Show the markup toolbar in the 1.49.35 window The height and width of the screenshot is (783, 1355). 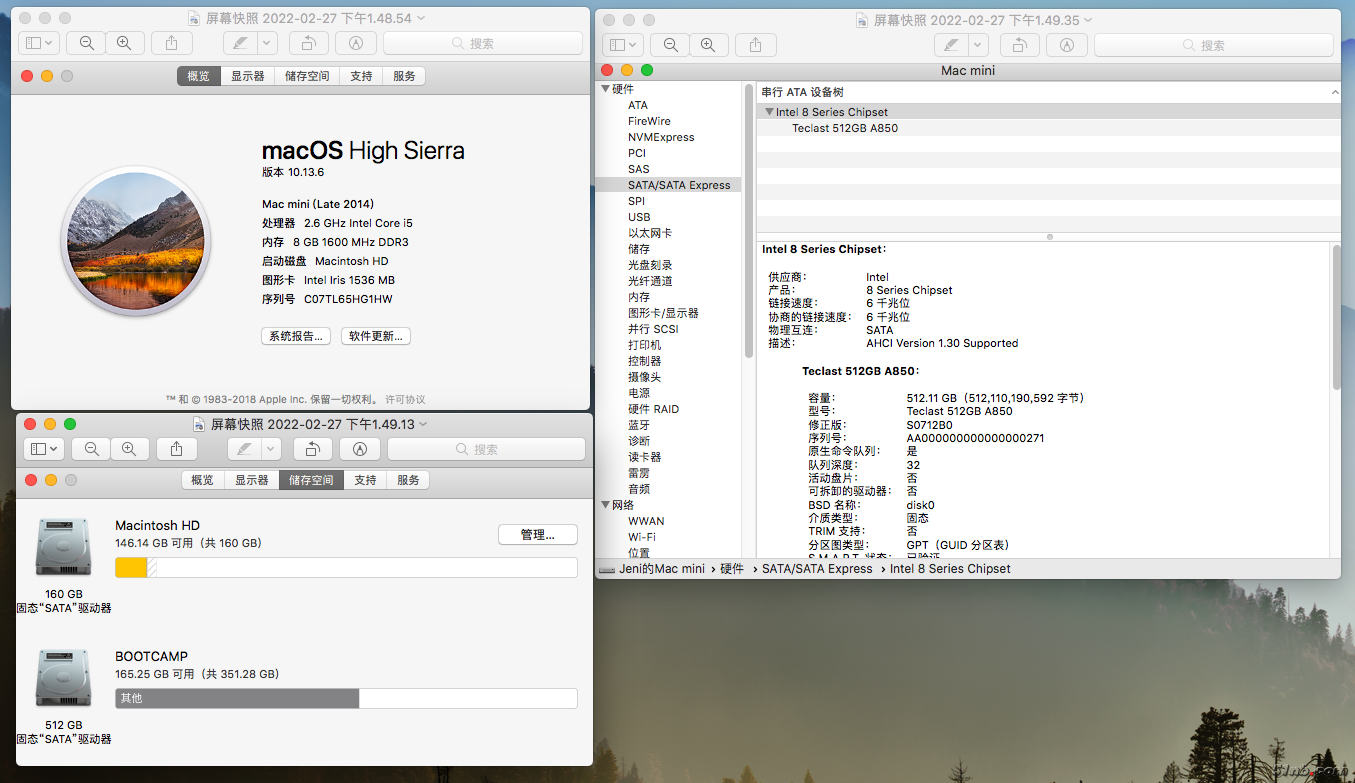pyautogui.click(x=1066, y=45)
